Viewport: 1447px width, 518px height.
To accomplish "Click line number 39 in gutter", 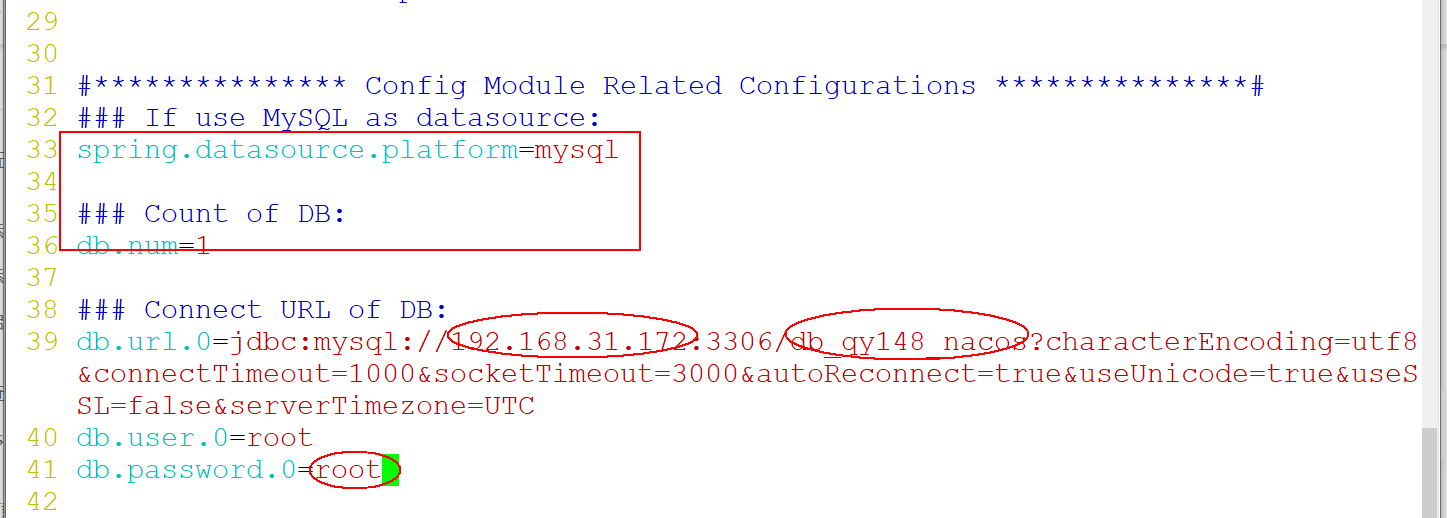I will (42, 342).
